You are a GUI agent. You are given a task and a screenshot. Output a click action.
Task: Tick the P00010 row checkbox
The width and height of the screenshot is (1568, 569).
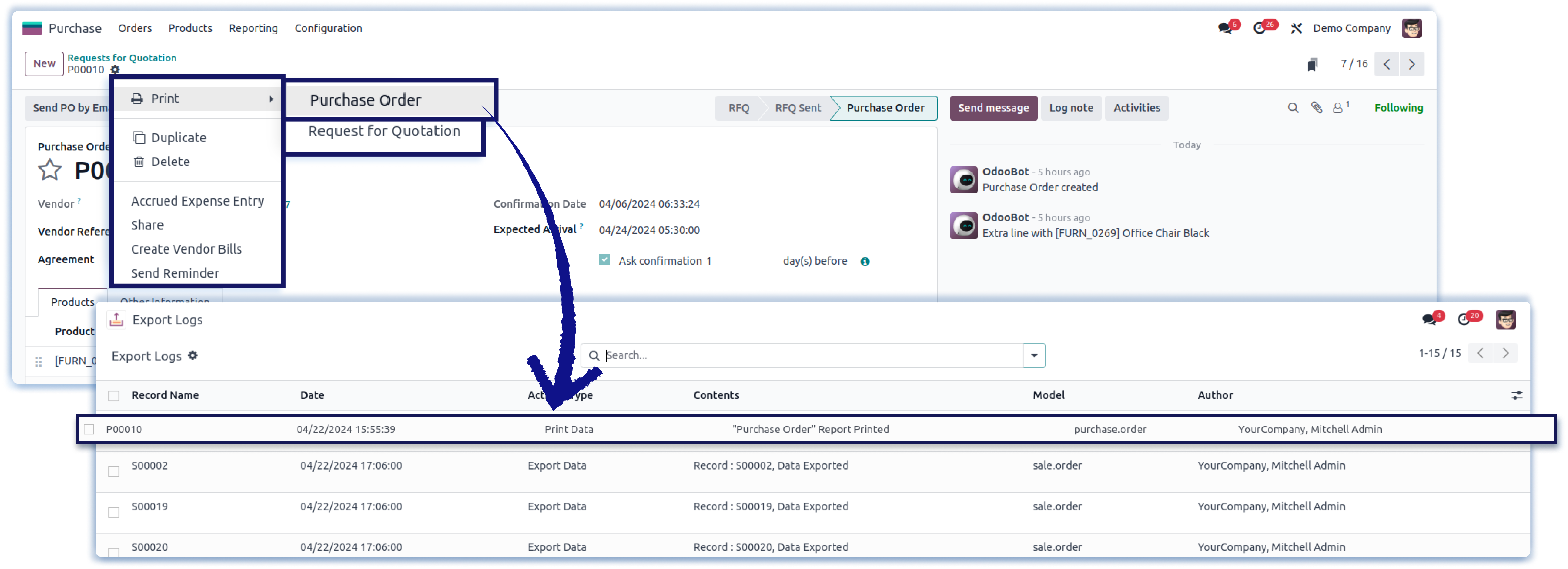(89, 430)
